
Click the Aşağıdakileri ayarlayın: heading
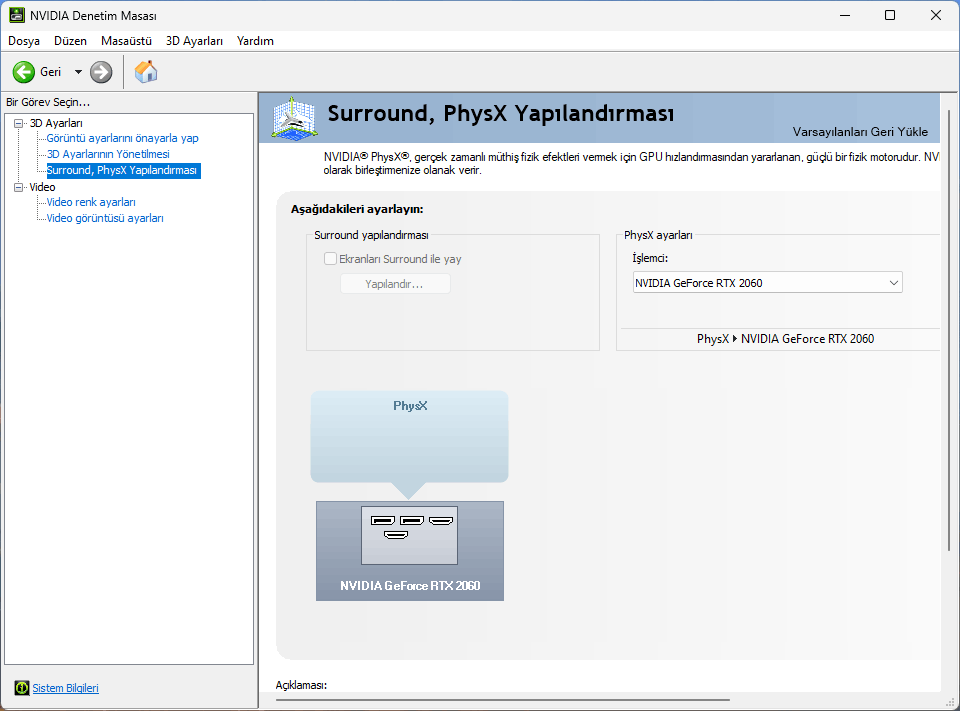tap(357, 209)
